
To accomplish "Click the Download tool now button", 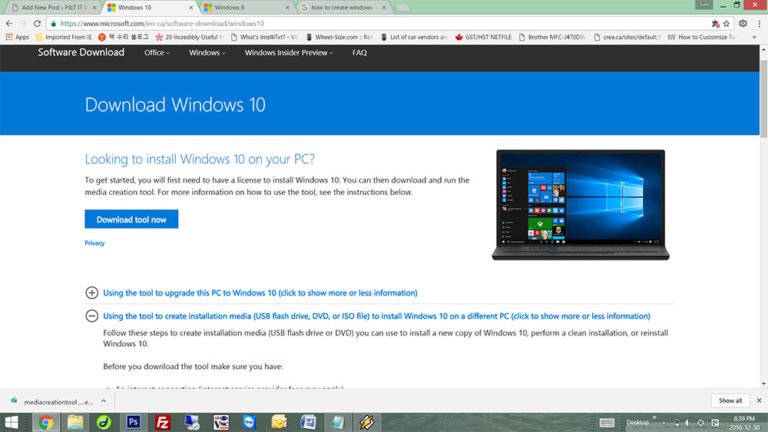I will pos(131,219).
